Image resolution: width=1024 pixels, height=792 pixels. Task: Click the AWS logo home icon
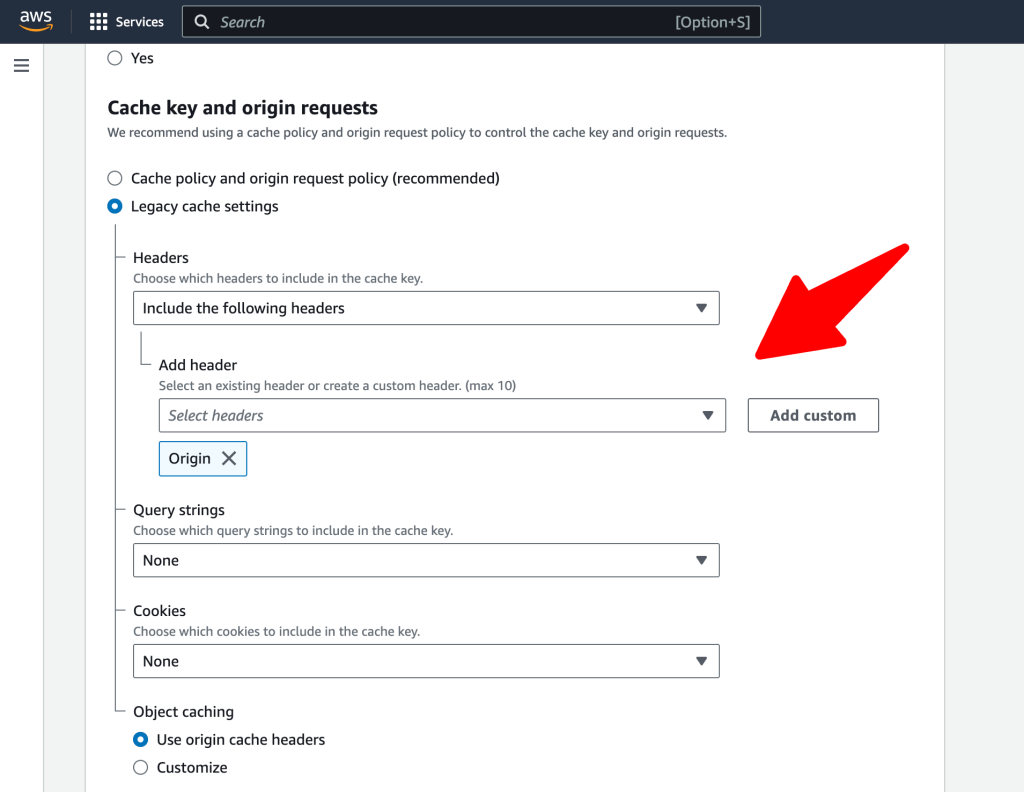(x=36, y=22)
